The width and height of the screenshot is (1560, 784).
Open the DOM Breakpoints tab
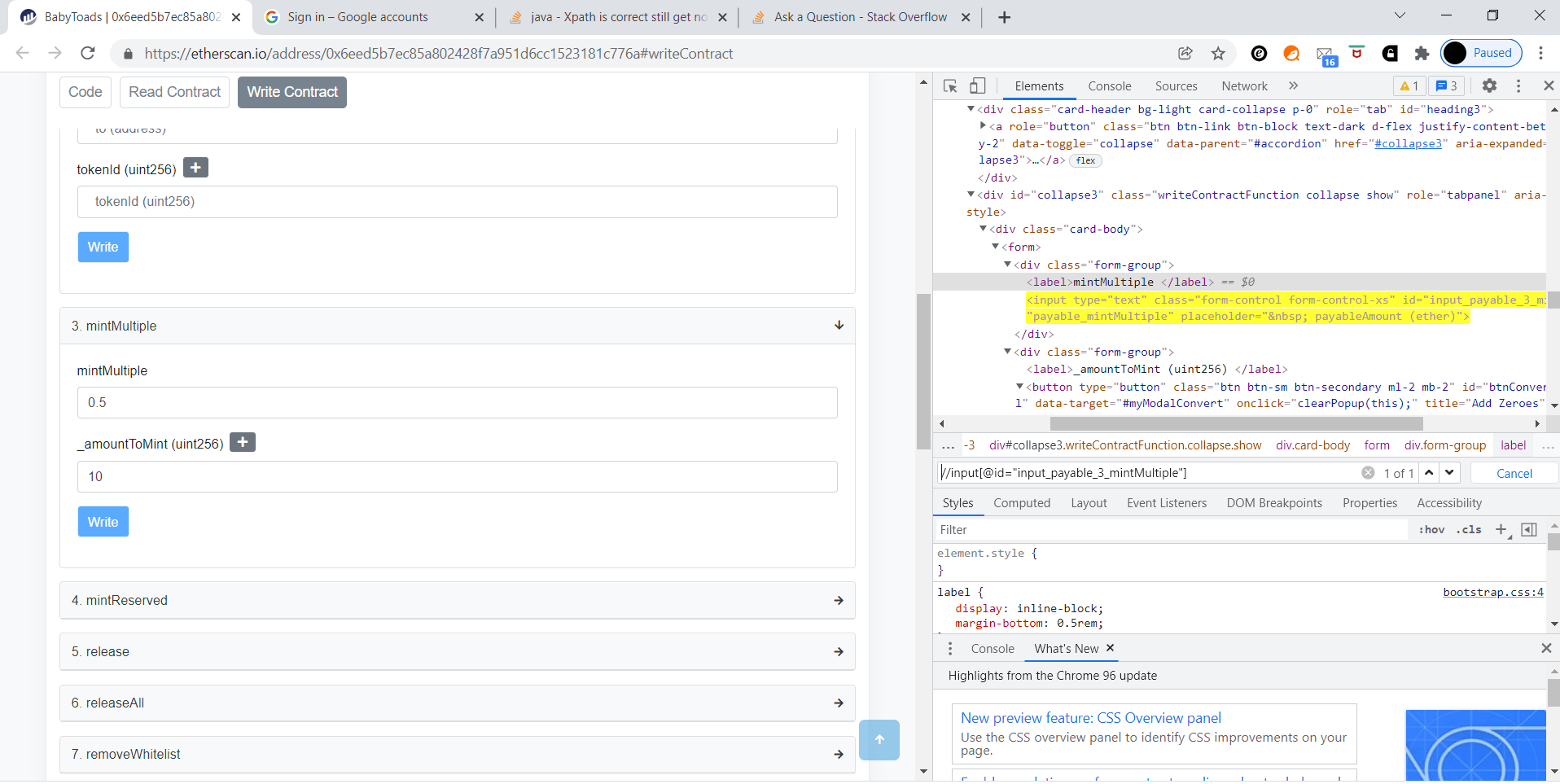coord(1274,503)
